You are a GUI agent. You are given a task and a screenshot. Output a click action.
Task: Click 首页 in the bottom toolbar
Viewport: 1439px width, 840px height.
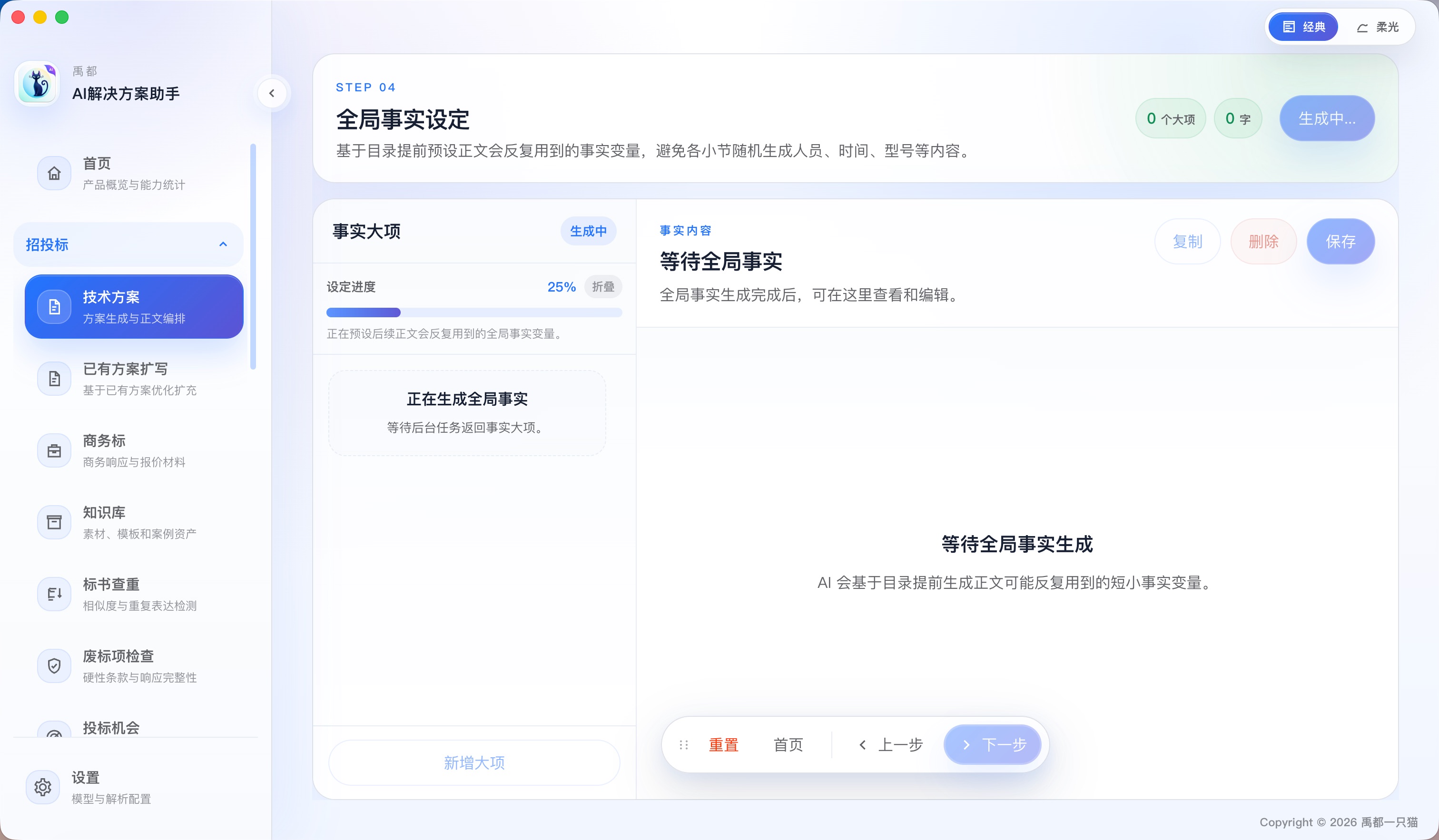(x=788, y=745)
